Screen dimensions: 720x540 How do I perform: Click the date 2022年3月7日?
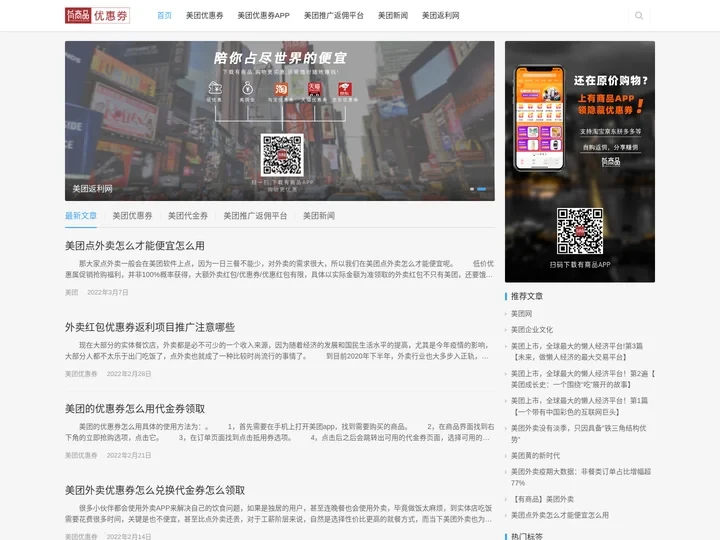pyautogui.click(x=108, y=292)
